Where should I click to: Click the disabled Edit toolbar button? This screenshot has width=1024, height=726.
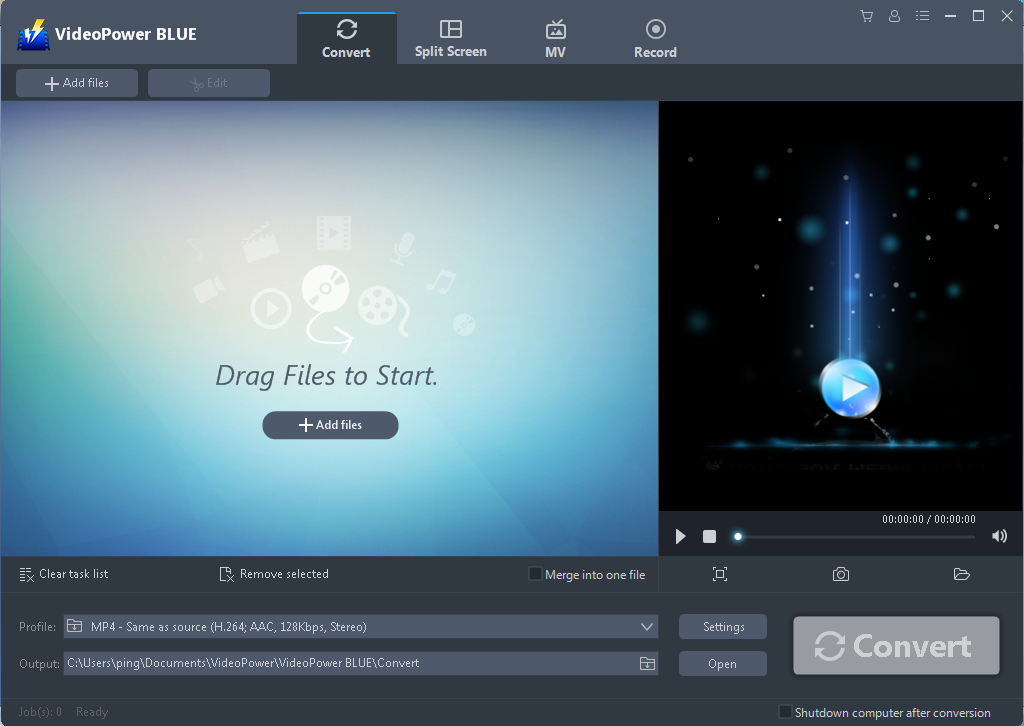pyautogui.click(x=209, y=83)
